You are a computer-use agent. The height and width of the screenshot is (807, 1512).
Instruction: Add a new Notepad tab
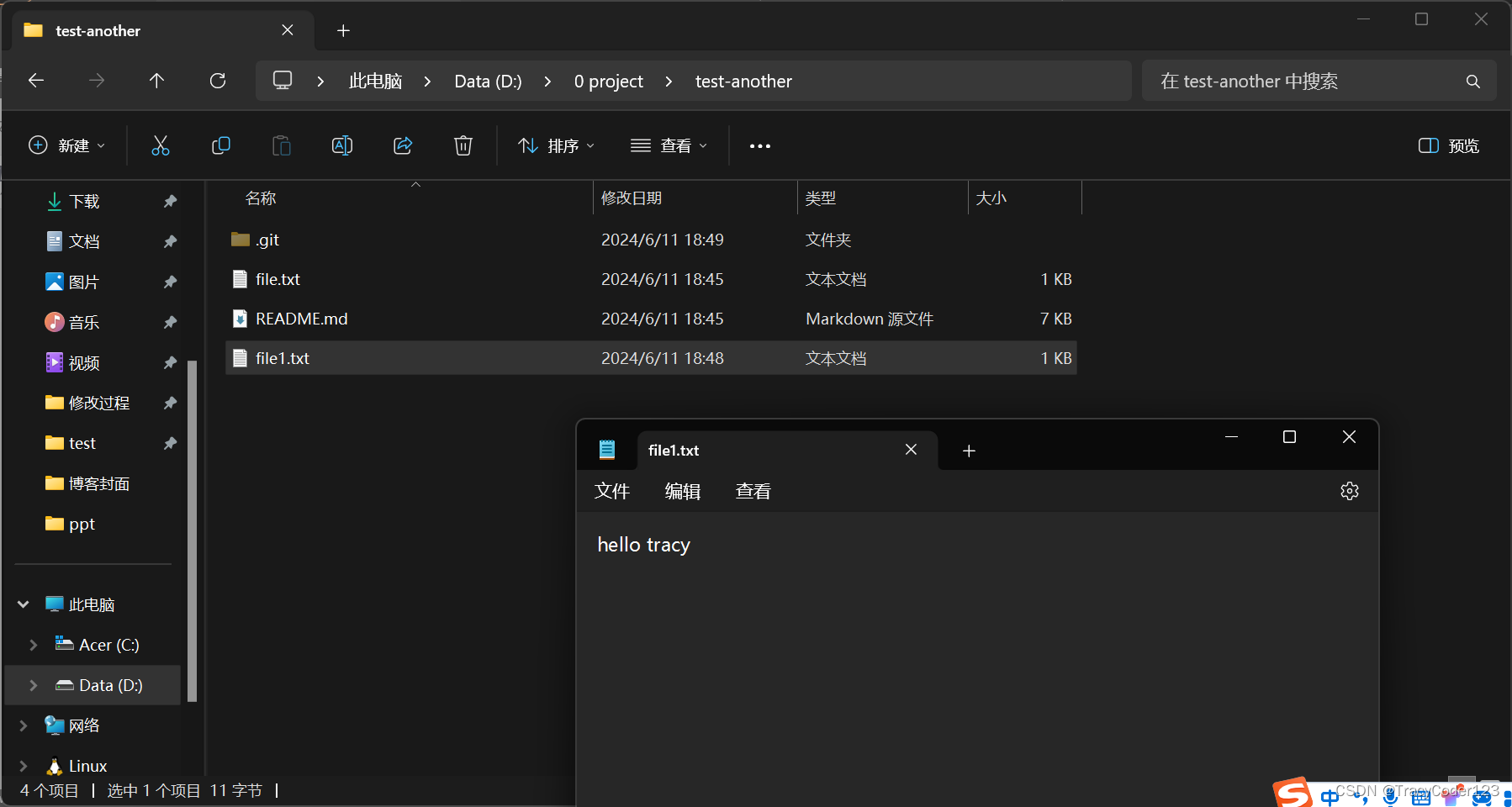click(x=969, y=451)
